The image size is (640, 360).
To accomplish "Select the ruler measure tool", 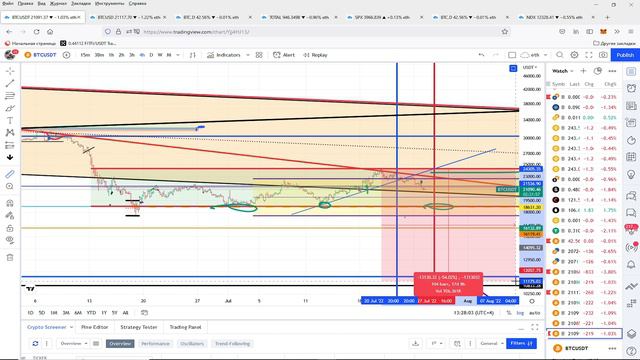I will pyautogui.click(x=10, y=174).
